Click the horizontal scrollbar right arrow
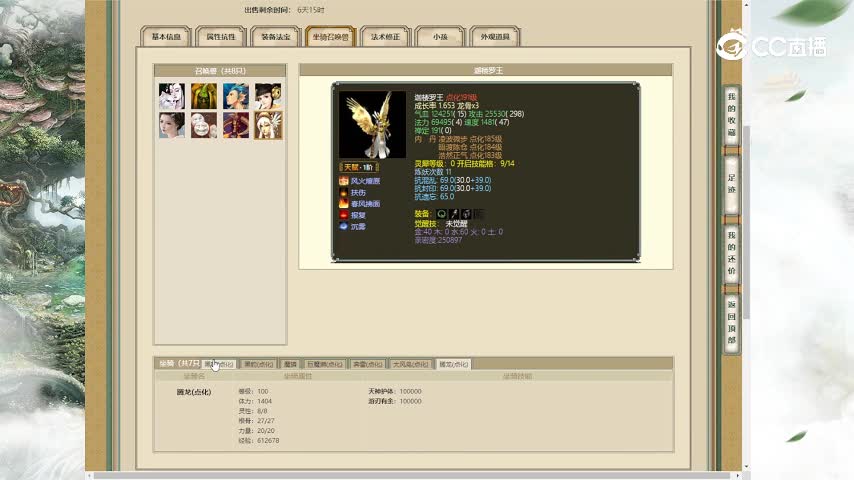854x480 pixels. point(737,476)
